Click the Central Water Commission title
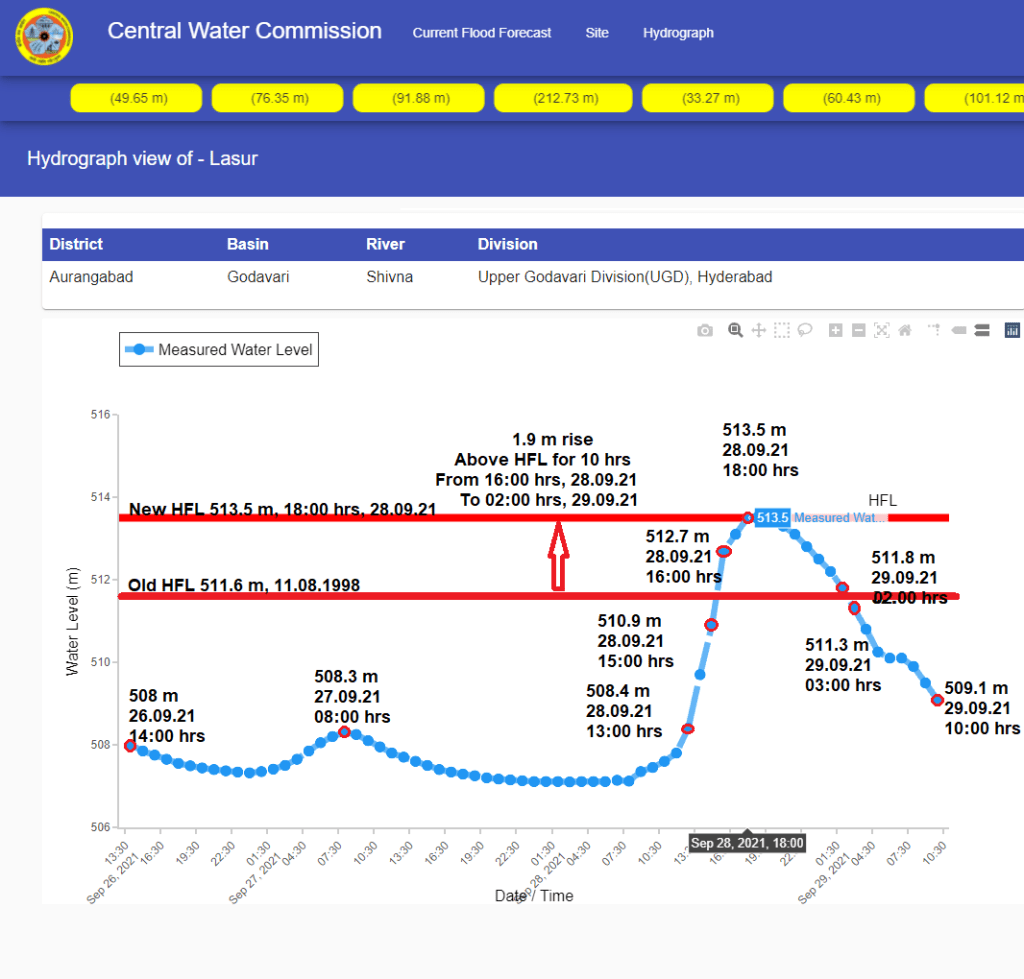 245,31
